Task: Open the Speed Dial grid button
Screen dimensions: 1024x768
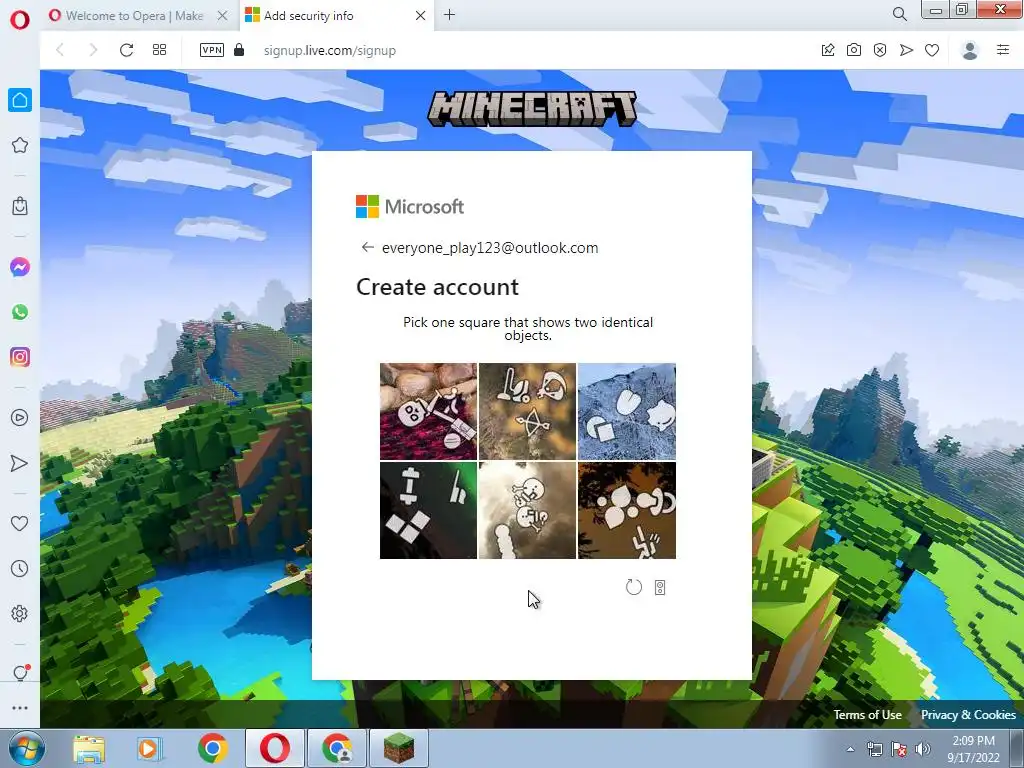Action: click(x=159, y=50)
